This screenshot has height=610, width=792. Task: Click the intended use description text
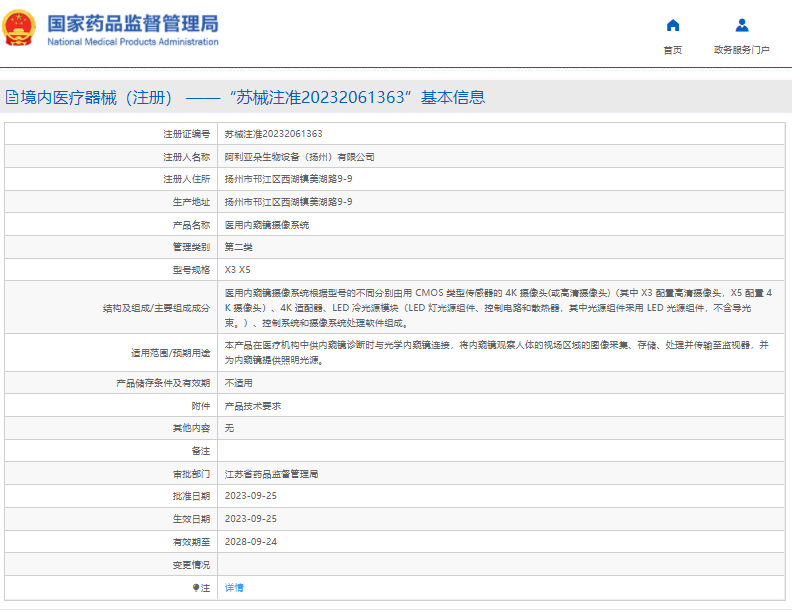[497, 352]
